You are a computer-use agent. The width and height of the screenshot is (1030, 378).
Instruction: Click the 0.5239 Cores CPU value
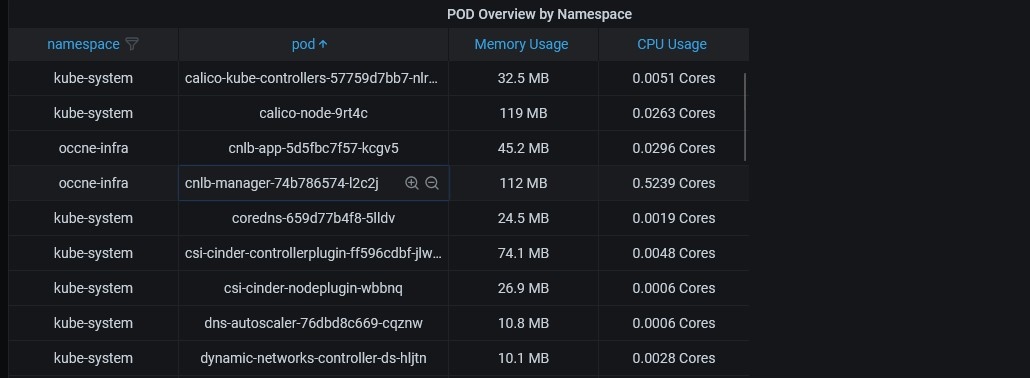coord(673,183)
